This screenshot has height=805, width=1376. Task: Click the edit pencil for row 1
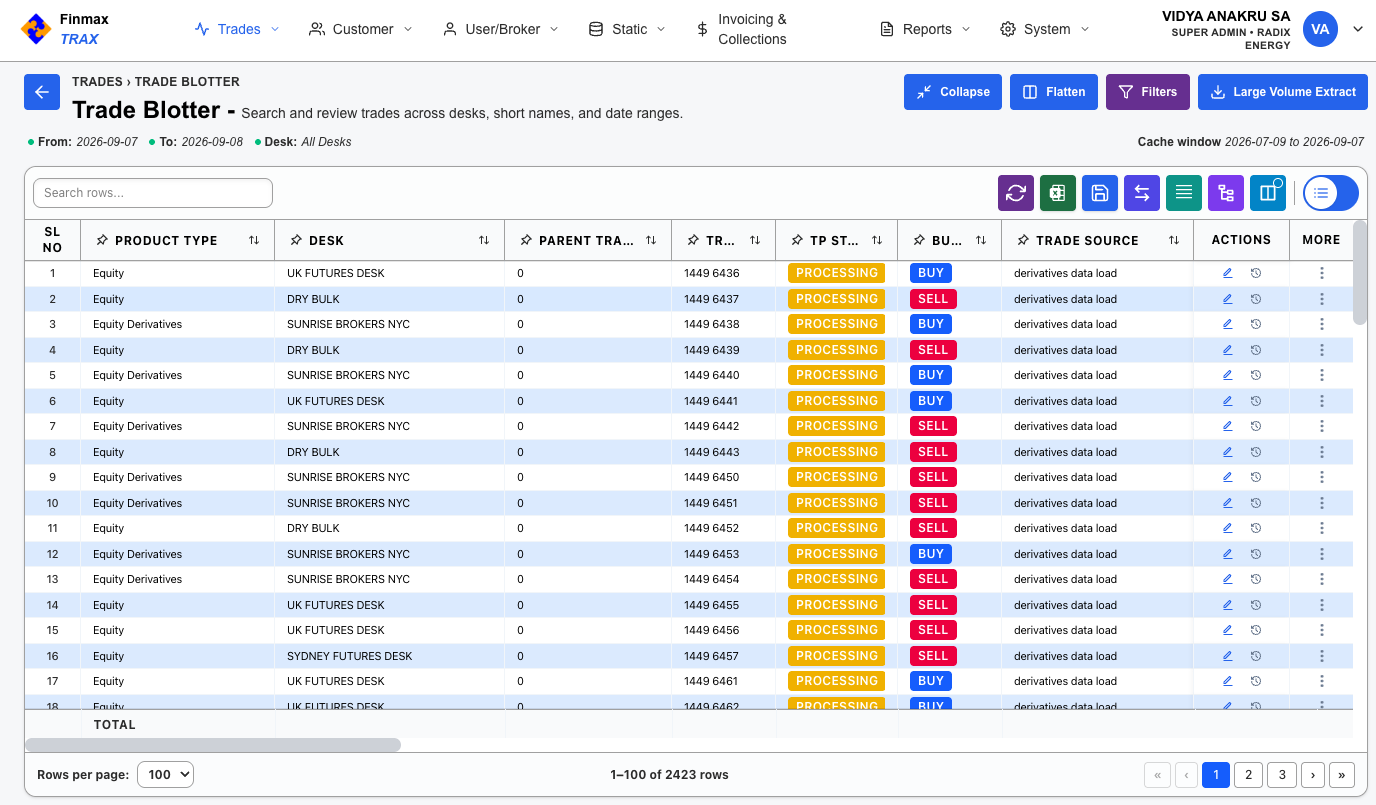[x=1228, y=273]
